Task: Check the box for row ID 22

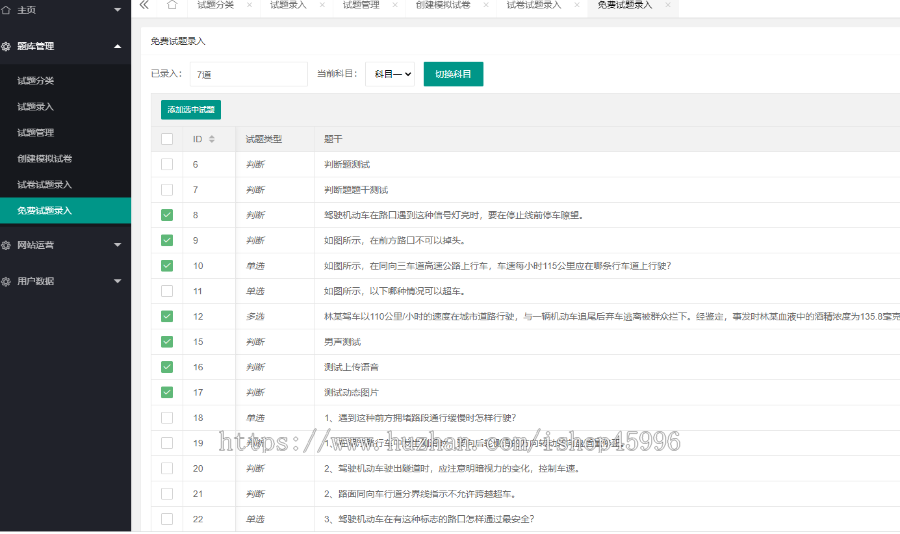Action: (x=167, y=519)
